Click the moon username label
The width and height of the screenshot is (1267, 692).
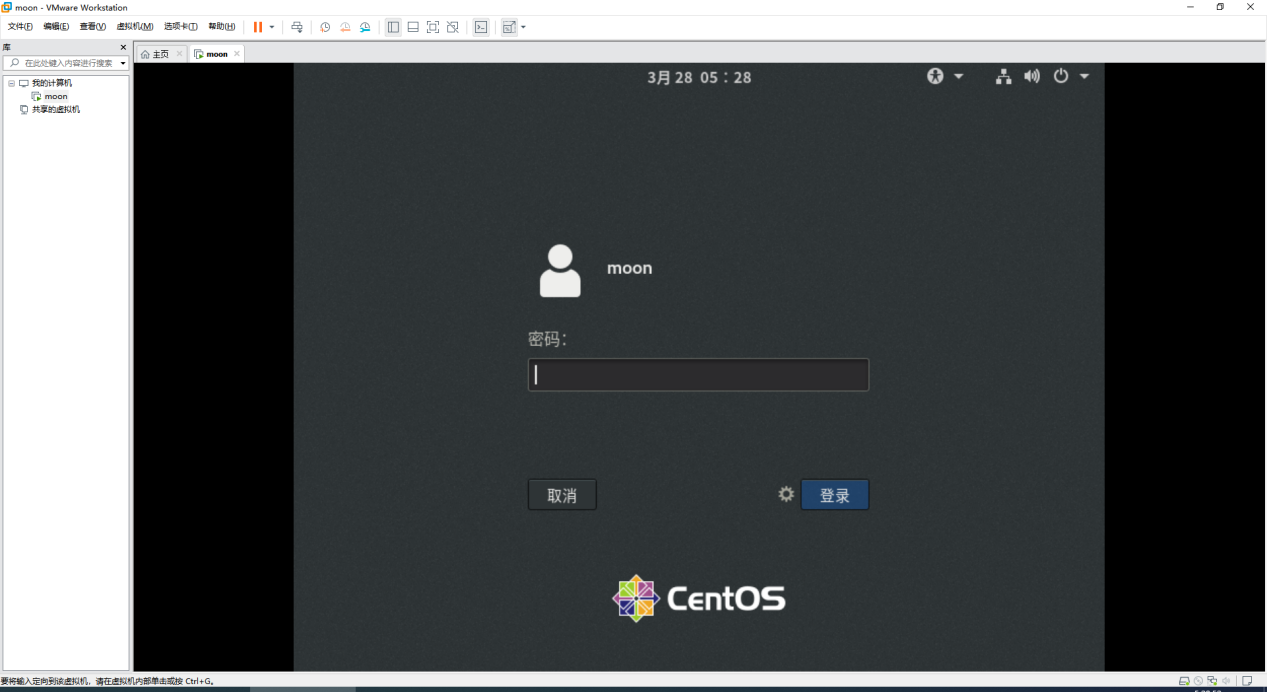[x=629, y=268]
